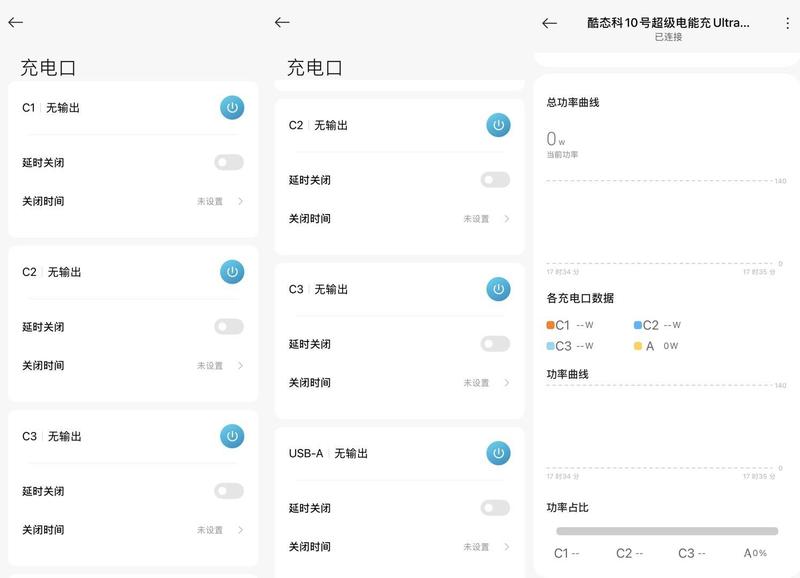Tap C1 port power button
The height and width of the screenshot is (578, 800).
[232, 108]
